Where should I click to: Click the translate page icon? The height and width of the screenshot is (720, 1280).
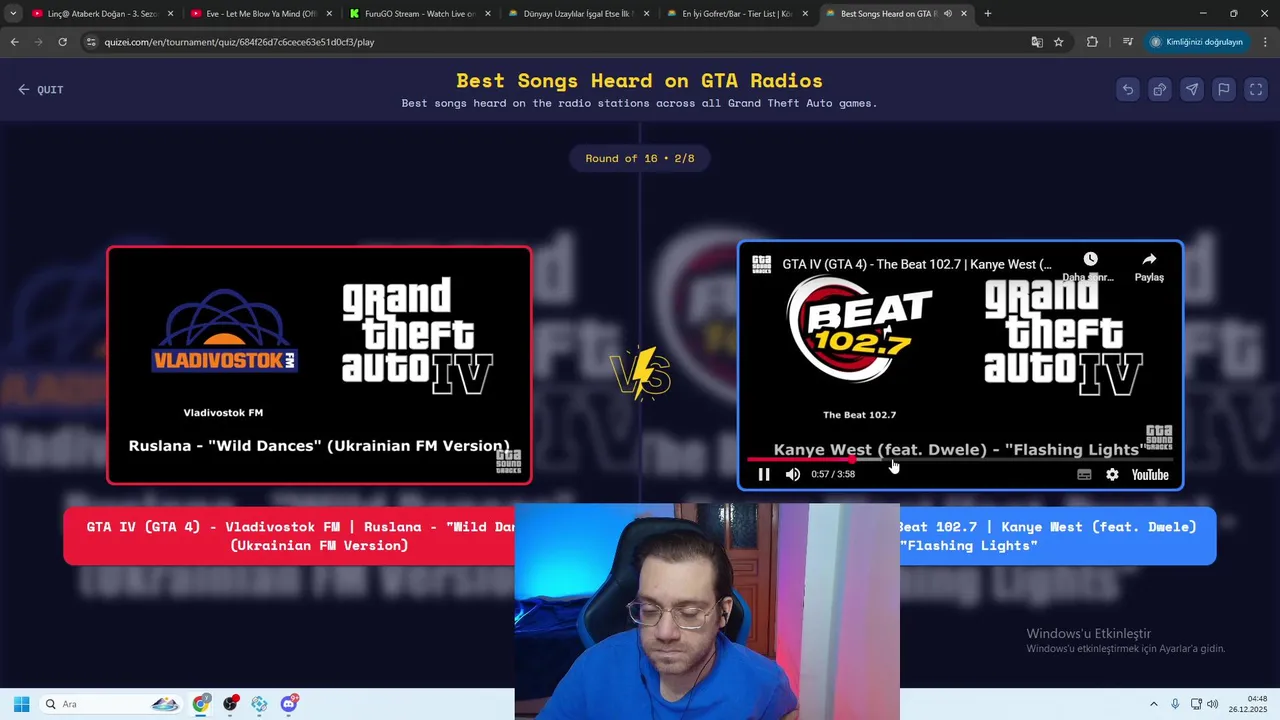tap(1037, 42)
